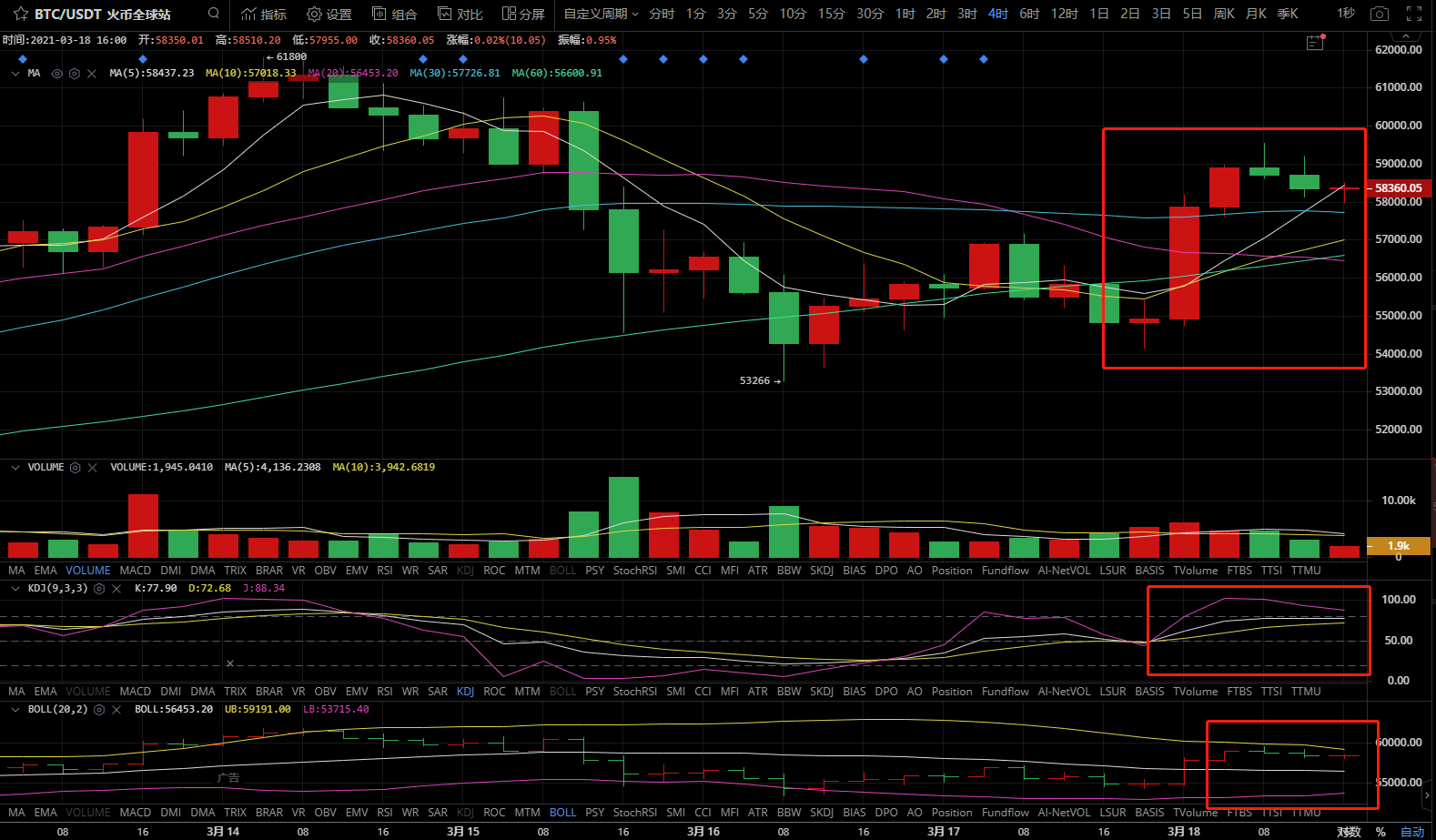Favorite BTC/USDT with the star icon
Screen dimensions: 1436x840
(20, 14)
